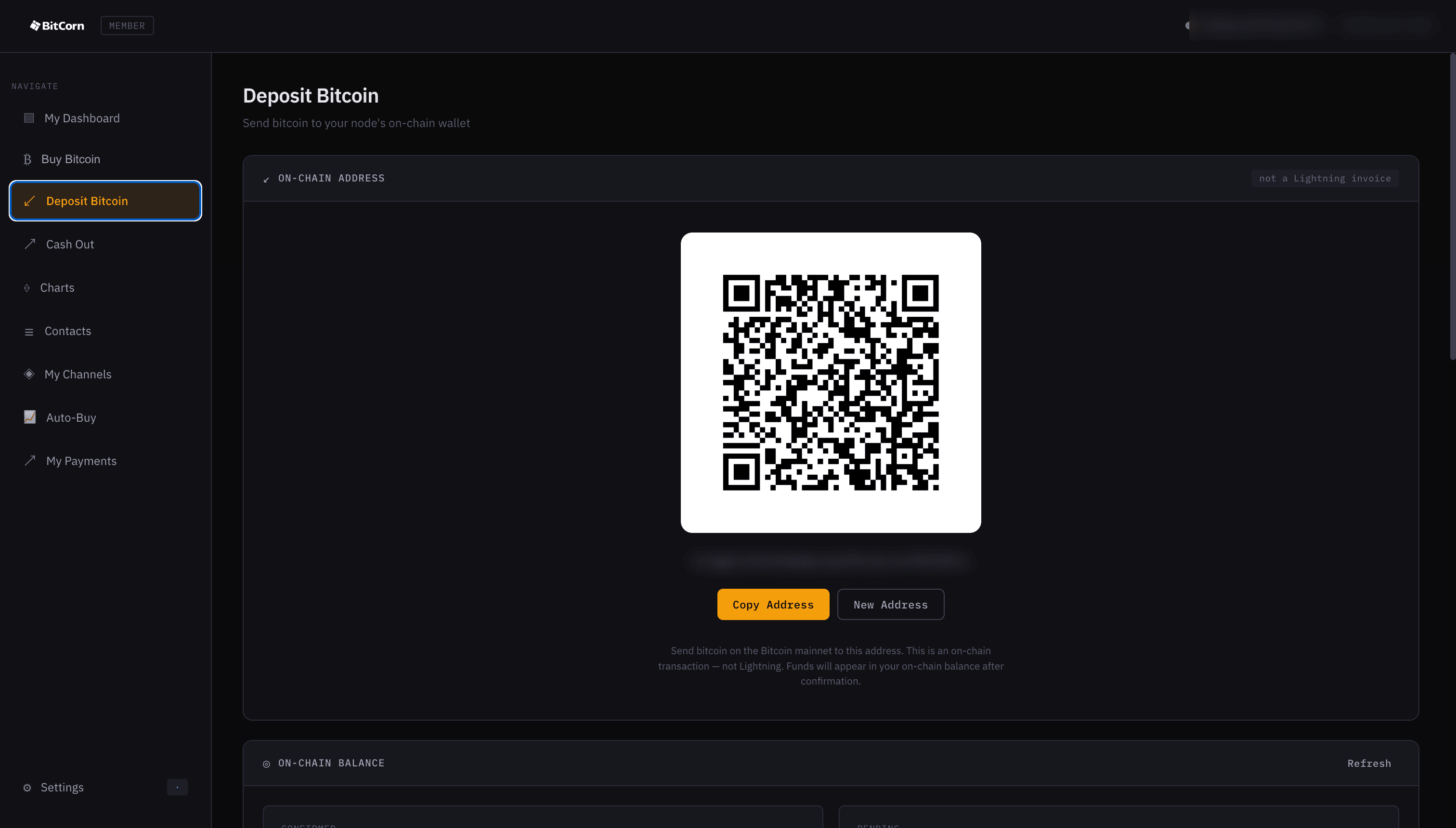
Task: Click the Bitcoin symbol icon
Action: [27, 160]
